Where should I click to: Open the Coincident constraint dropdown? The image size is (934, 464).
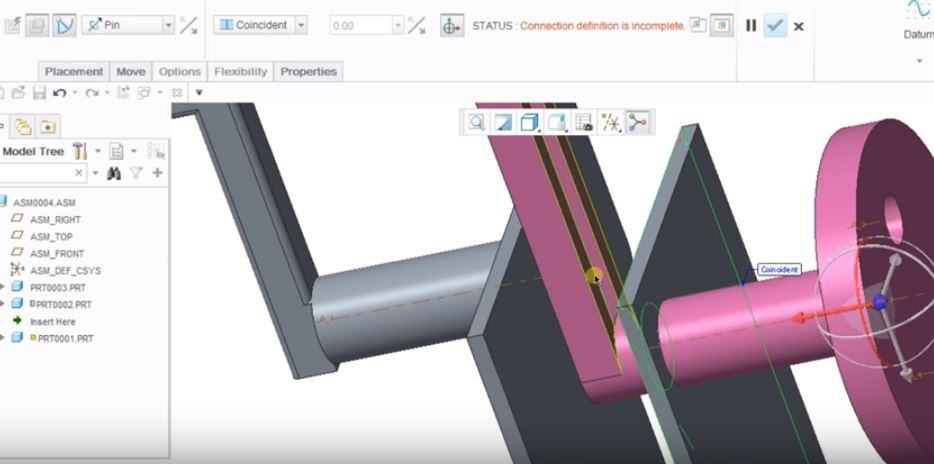[x=301, y=25]
